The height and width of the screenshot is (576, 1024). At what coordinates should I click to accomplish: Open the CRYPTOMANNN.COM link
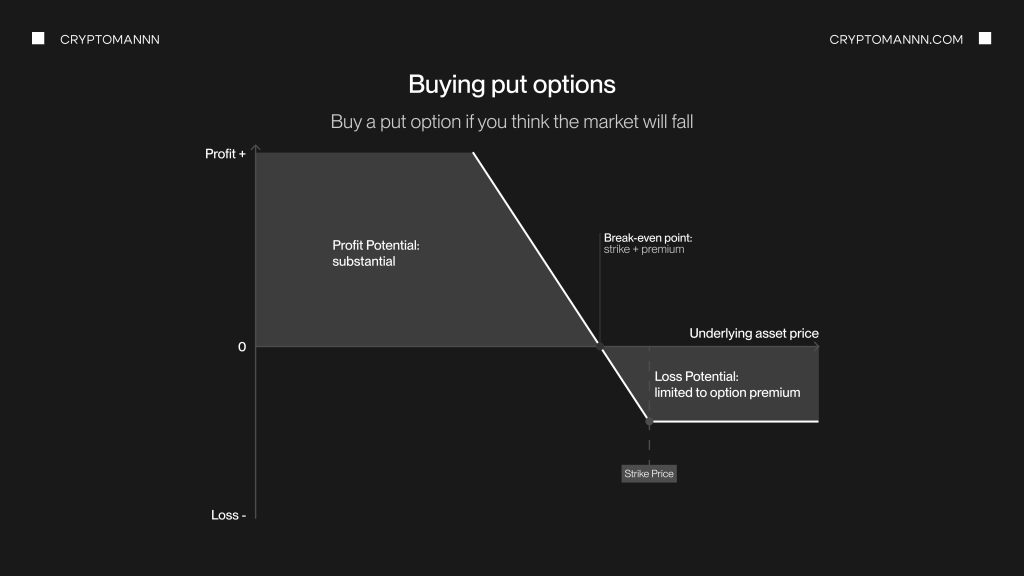[896, 39]
